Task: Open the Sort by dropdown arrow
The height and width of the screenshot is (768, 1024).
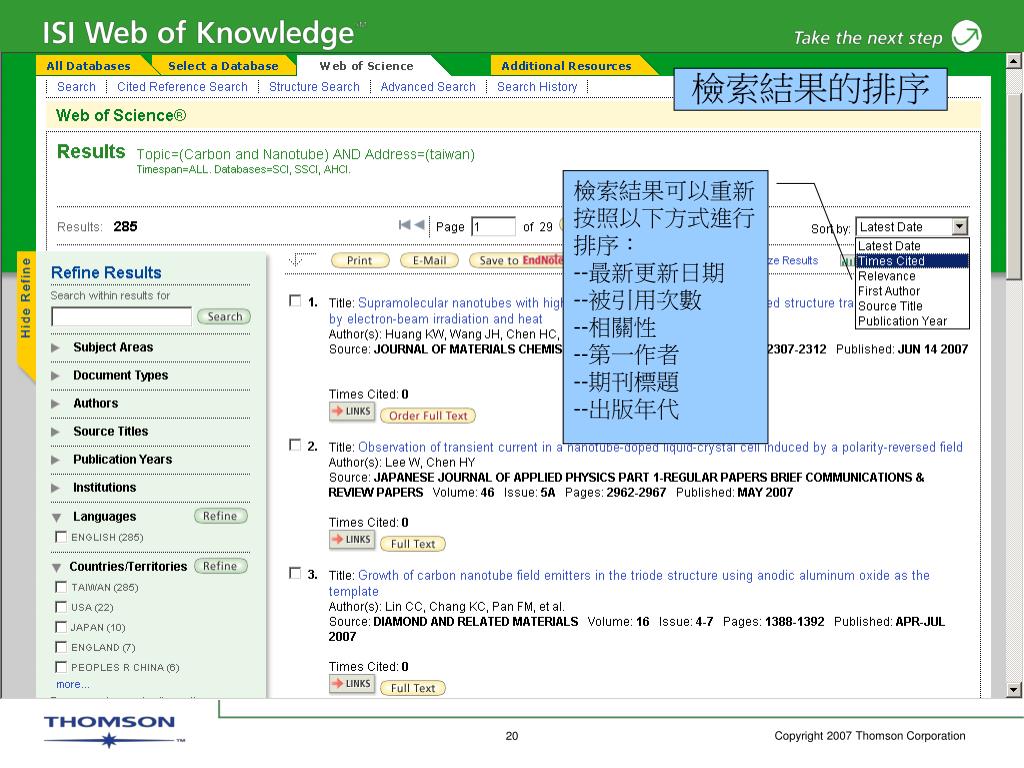Action: tap(959, 227)
